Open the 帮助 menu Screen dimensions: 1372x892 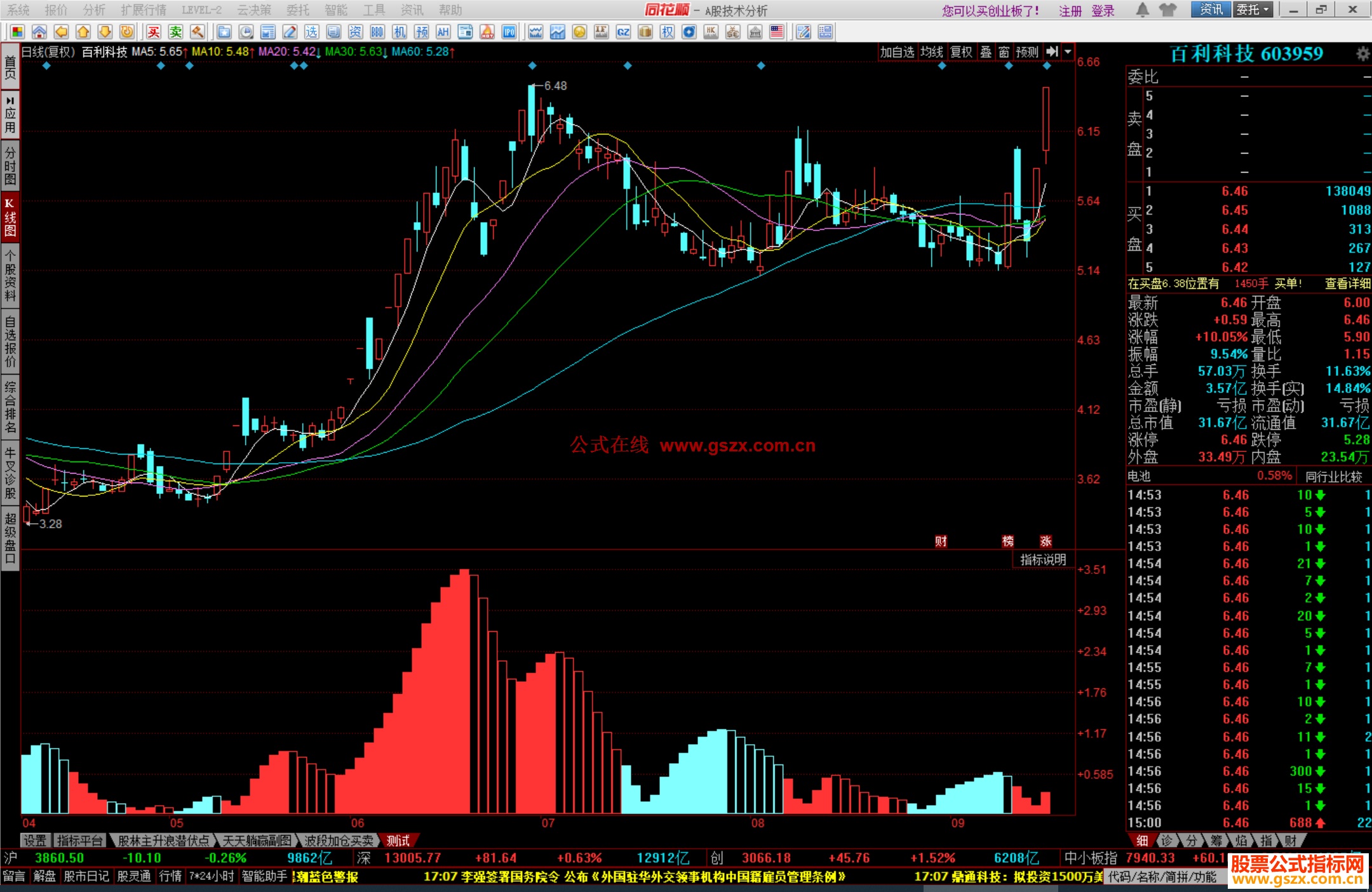click(x=450, y=10)
